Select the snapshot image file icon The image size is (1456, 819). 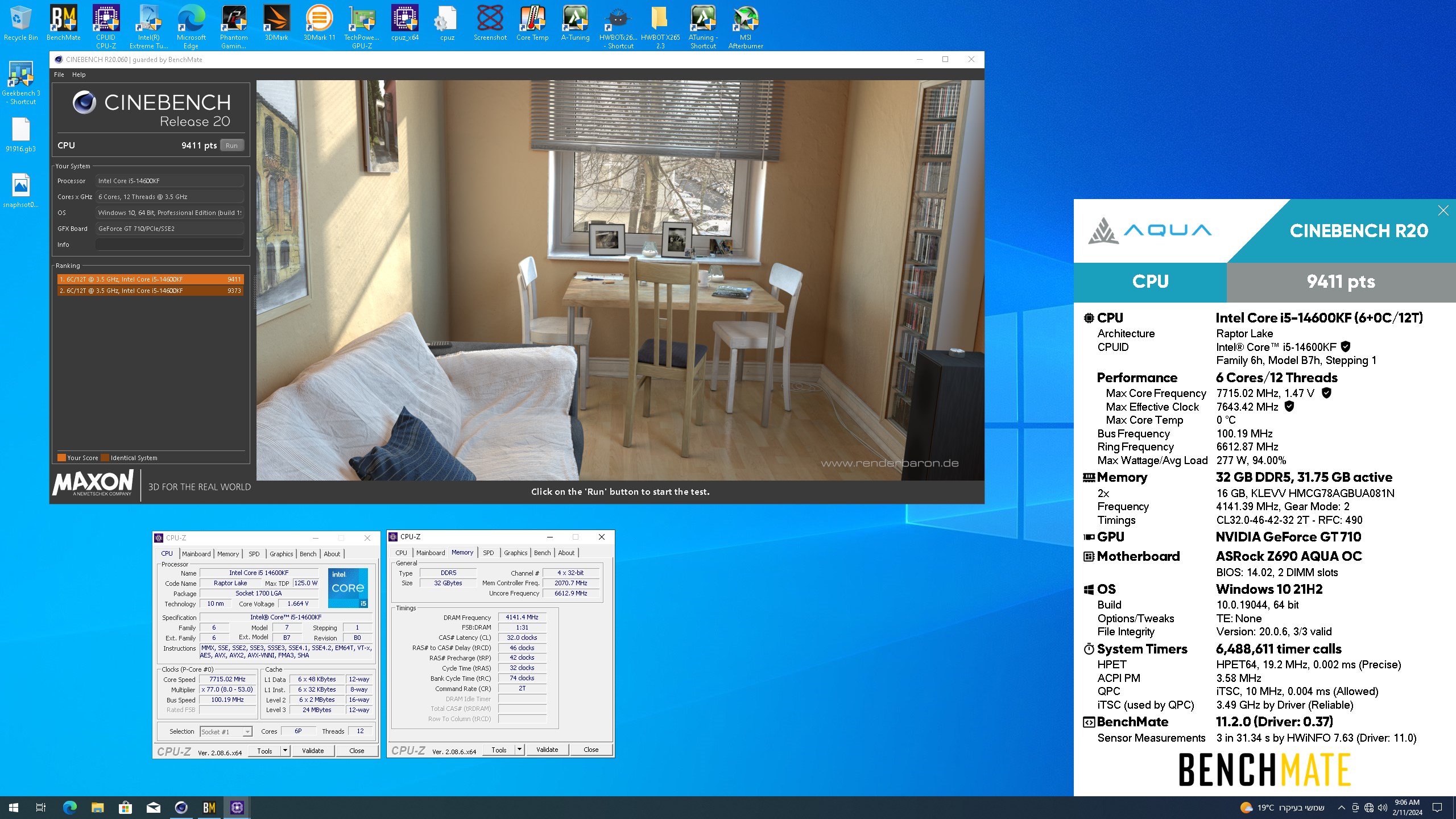(x=20, y=192)
